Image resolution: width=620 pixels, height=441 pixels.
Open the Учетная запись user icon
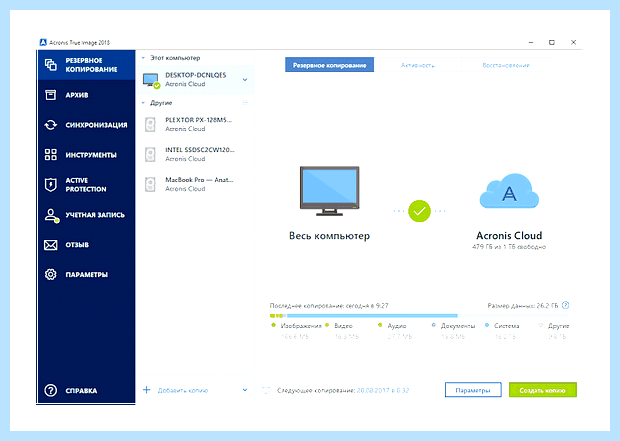pyautogui.click(x=51, y=216)
